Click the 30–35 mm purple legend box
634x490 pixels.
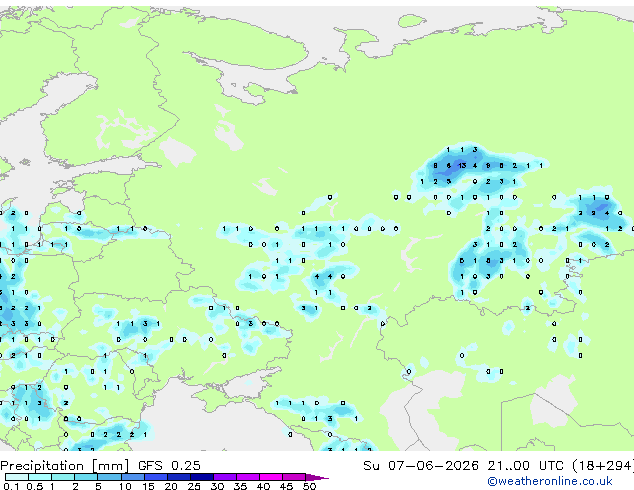tap(224, 477)
